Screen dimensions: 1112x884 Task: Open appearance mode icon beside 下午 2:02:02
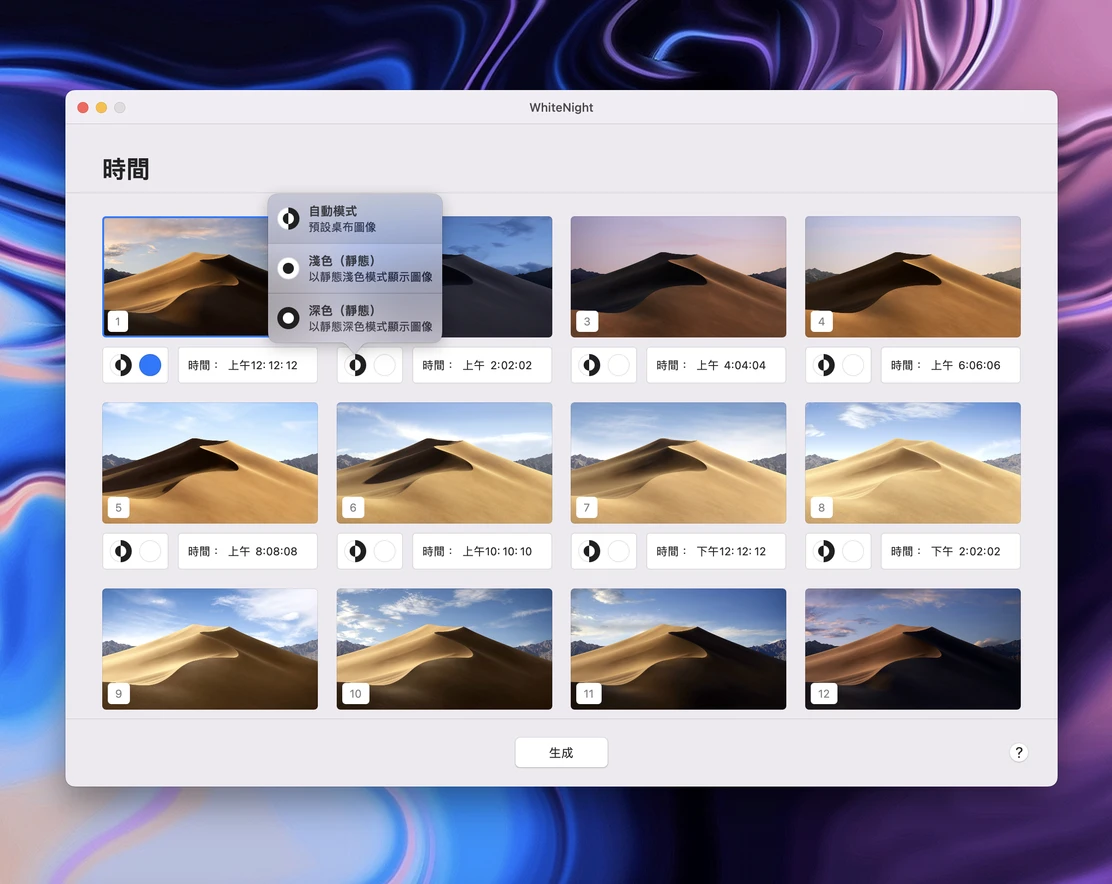click(x=825, y=551)
